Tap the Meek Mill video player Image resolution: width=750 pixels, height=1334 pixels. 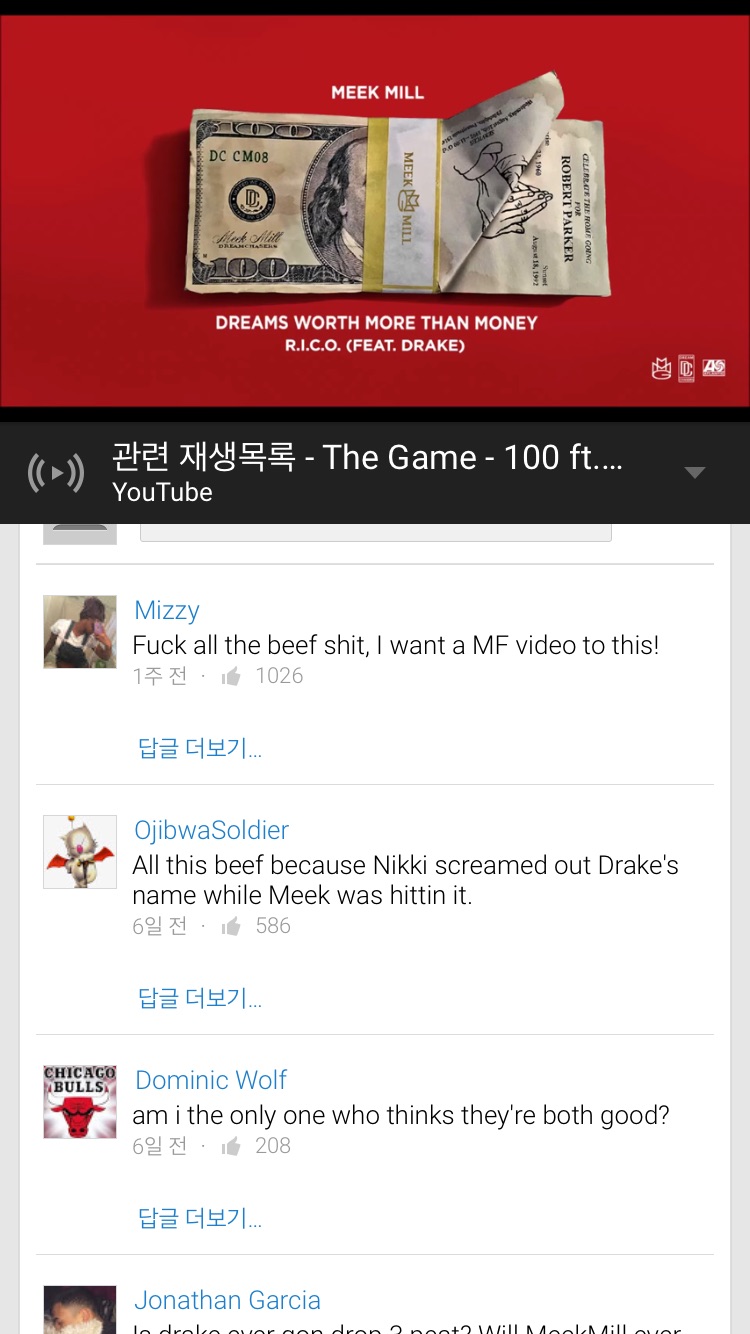pos(375,211)
